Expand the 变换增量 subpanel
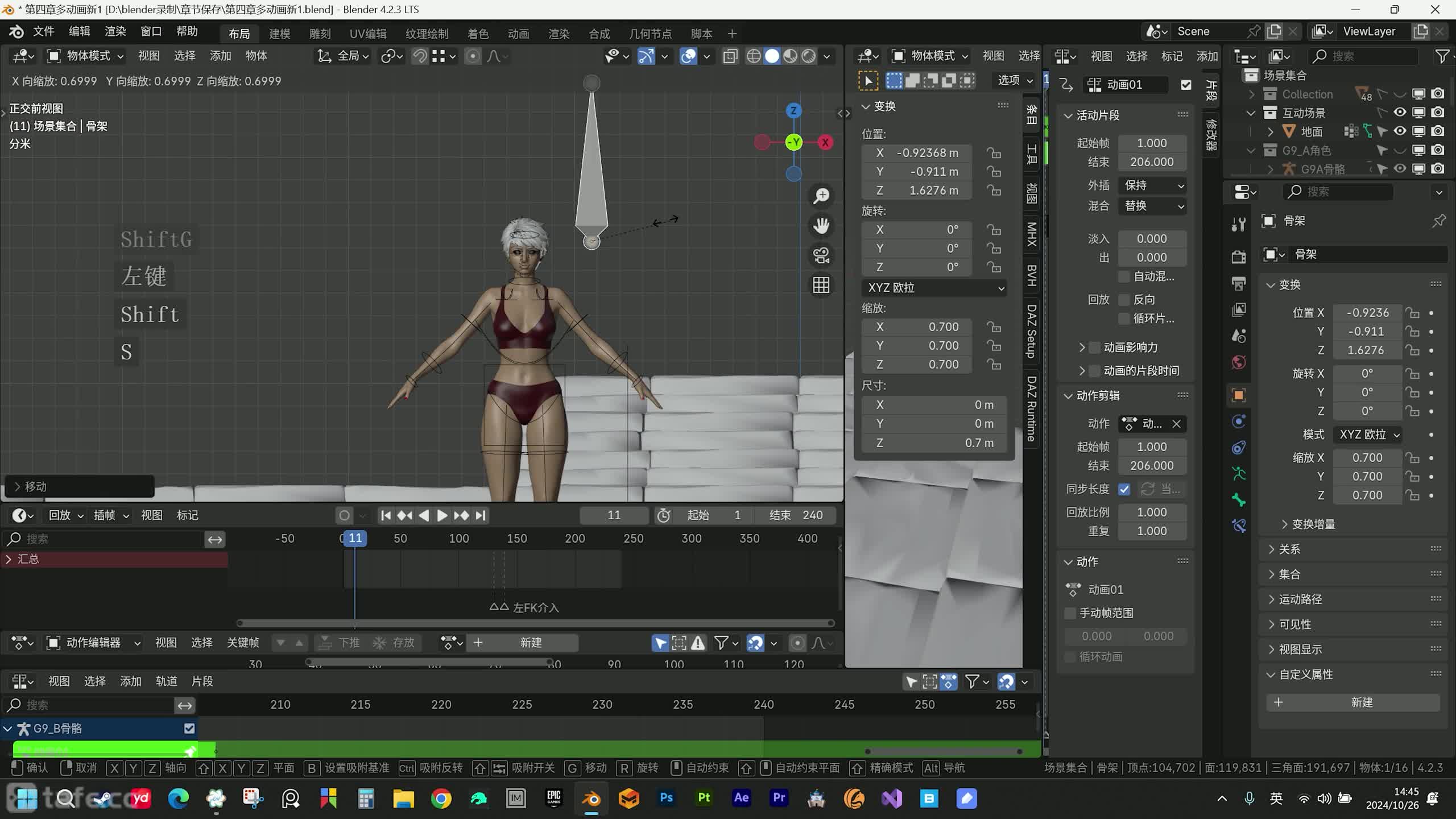Screen dimensions: 1456x819 coord(1307,524)
